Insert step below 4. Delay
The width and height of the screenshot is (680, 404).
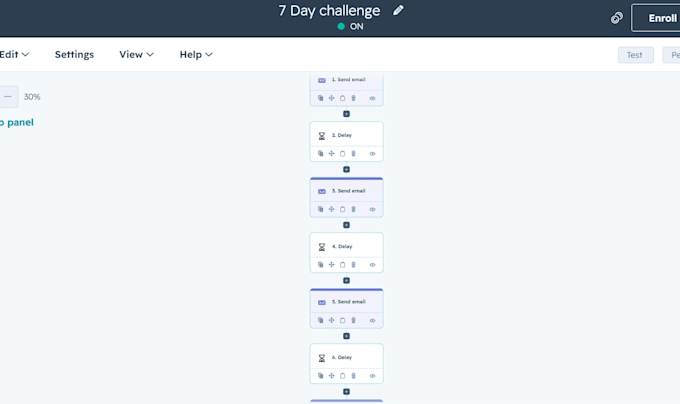pos(347,280)
